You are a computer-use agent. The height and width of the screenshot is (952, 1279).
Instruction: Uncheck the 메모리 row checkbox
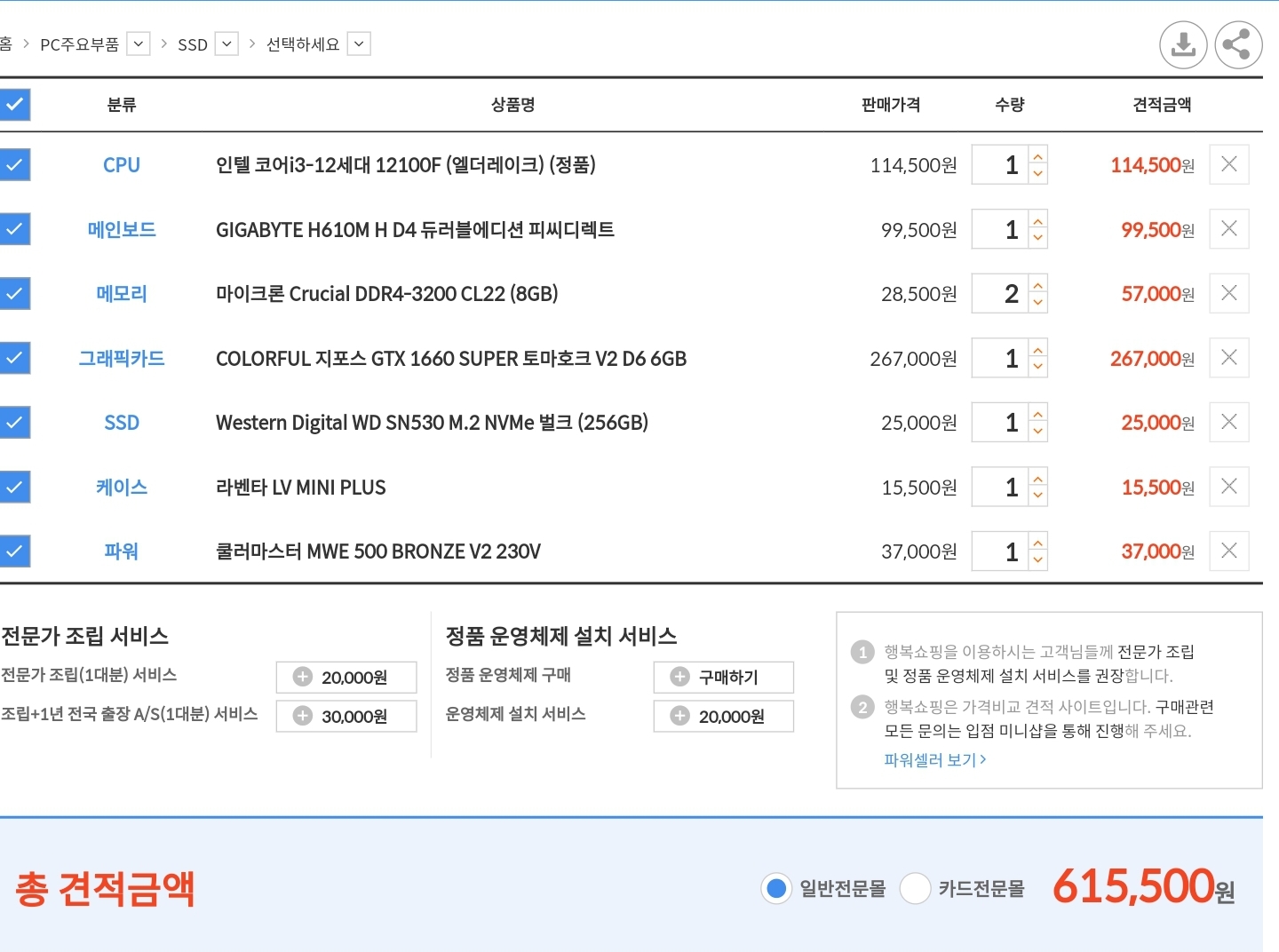click(14, 293)
